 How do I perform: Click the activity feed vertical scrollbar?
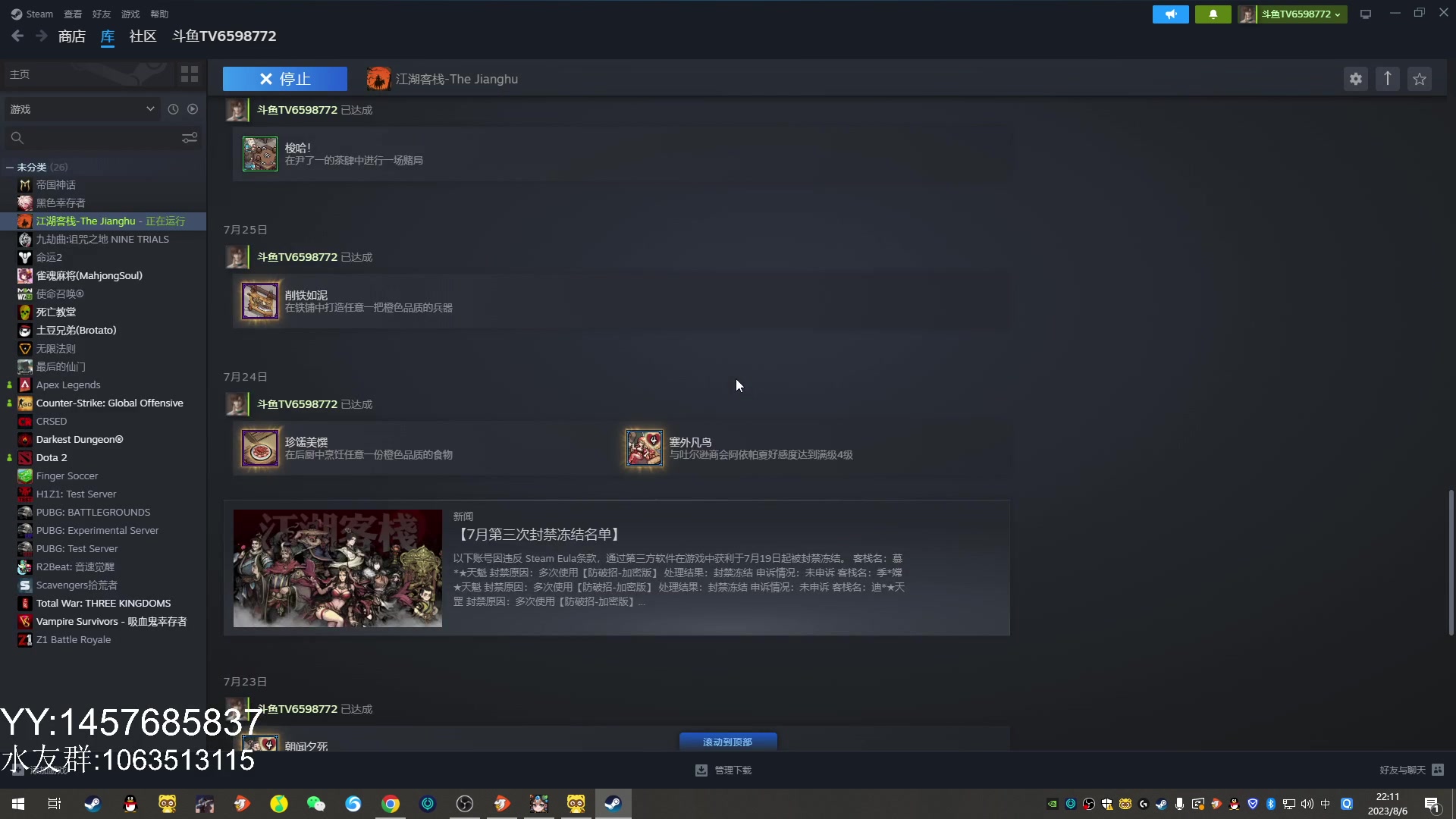coord(1451,562)
